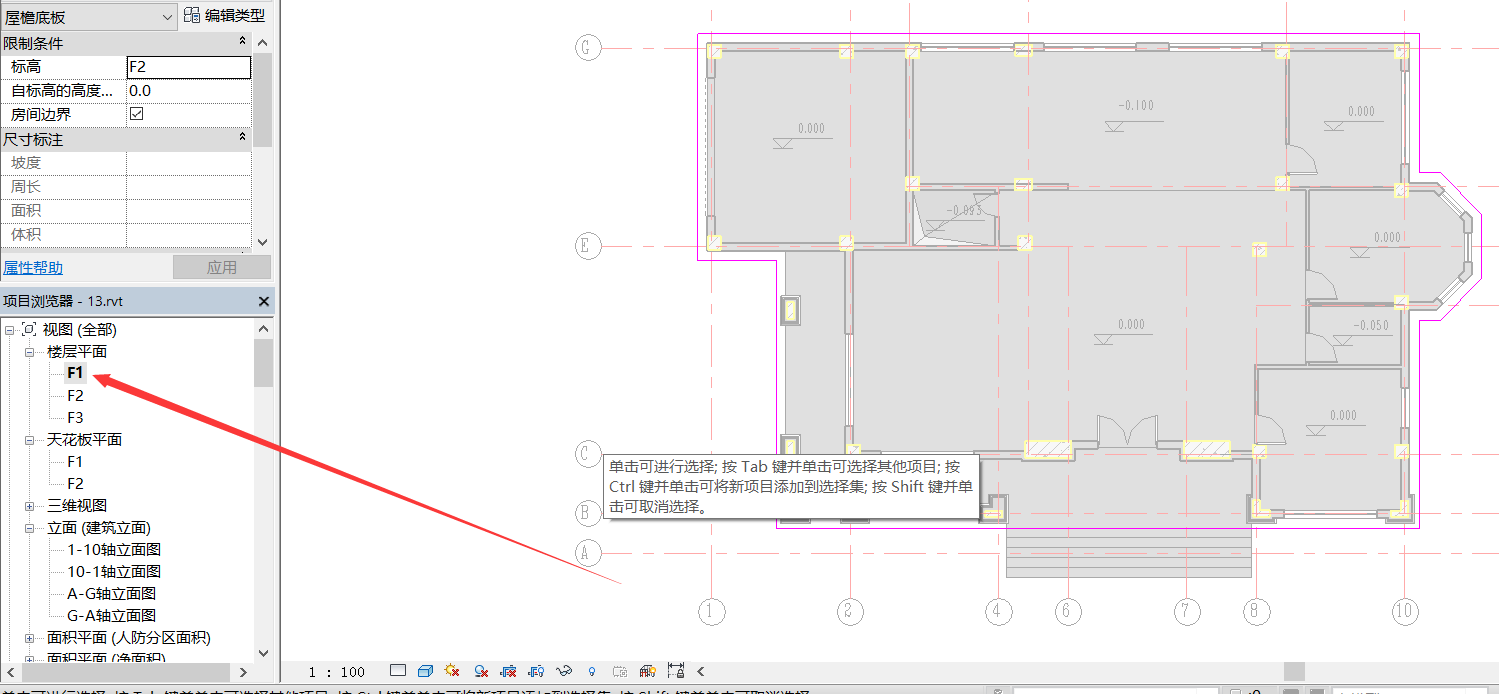
Task: Close the 项目浏览器 panel
Action: 264,301
